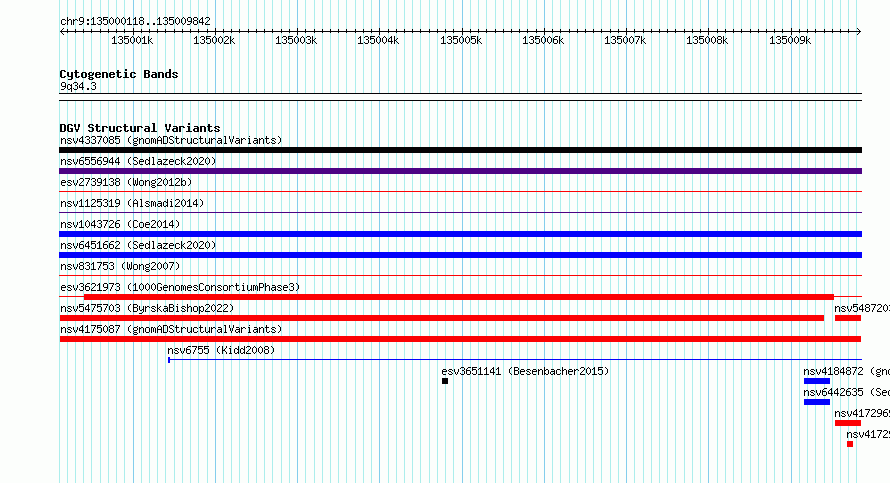Click the 135006k ruler tick label
The height and width of the screenshot is (483, 890).
543,40
